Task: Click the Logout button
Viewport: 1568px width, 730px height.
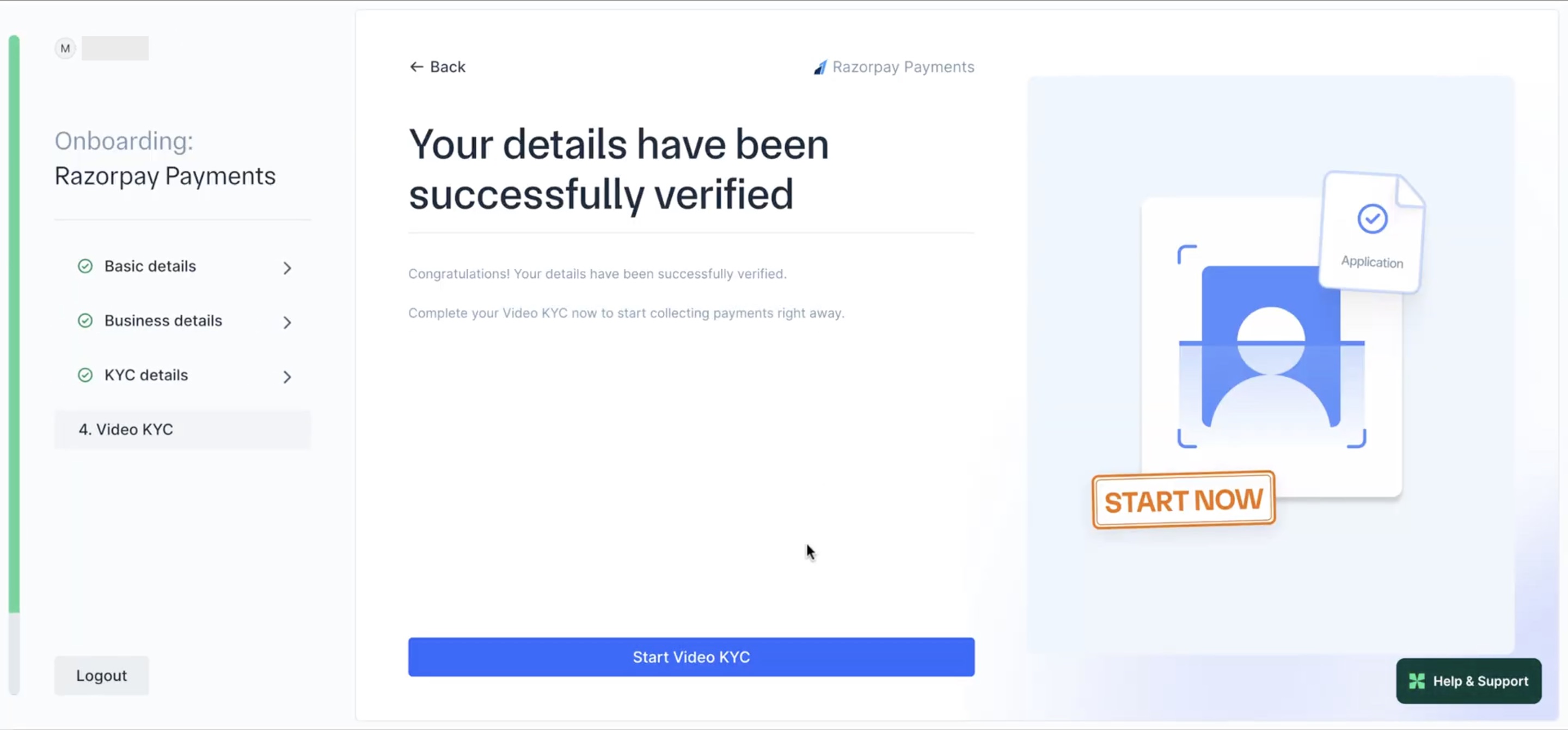Action: (101, 675)
